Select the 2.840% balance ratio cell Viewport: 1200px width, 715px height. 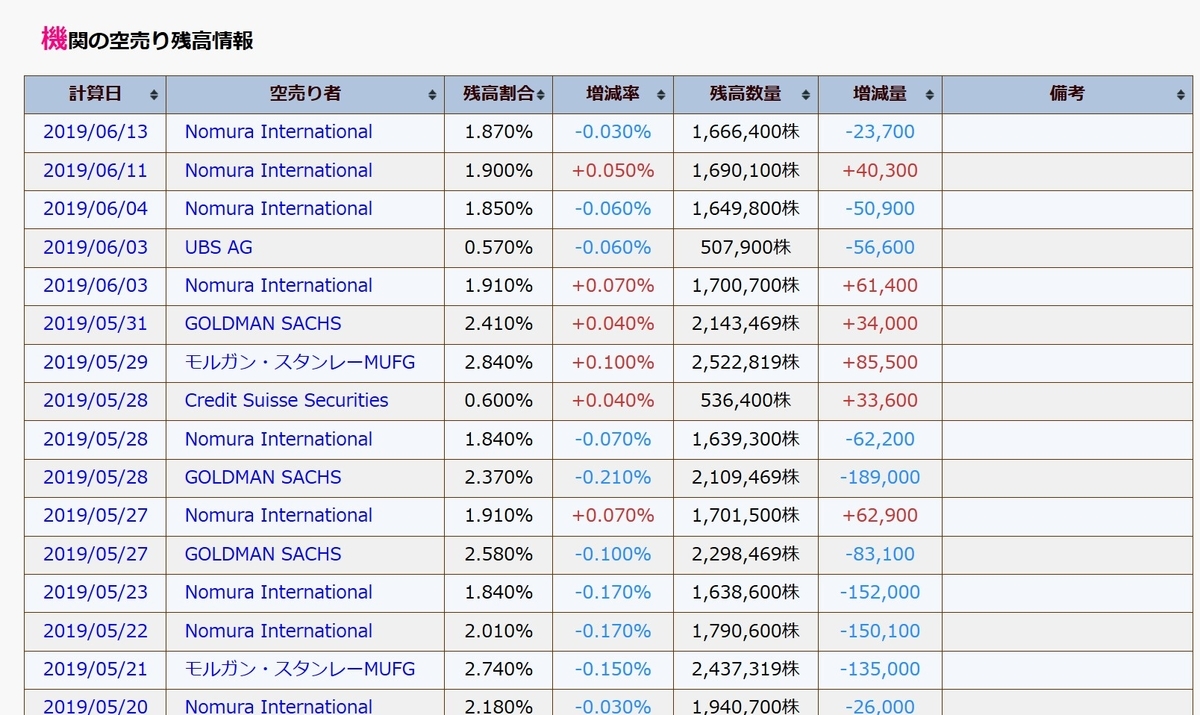[499, 362]
